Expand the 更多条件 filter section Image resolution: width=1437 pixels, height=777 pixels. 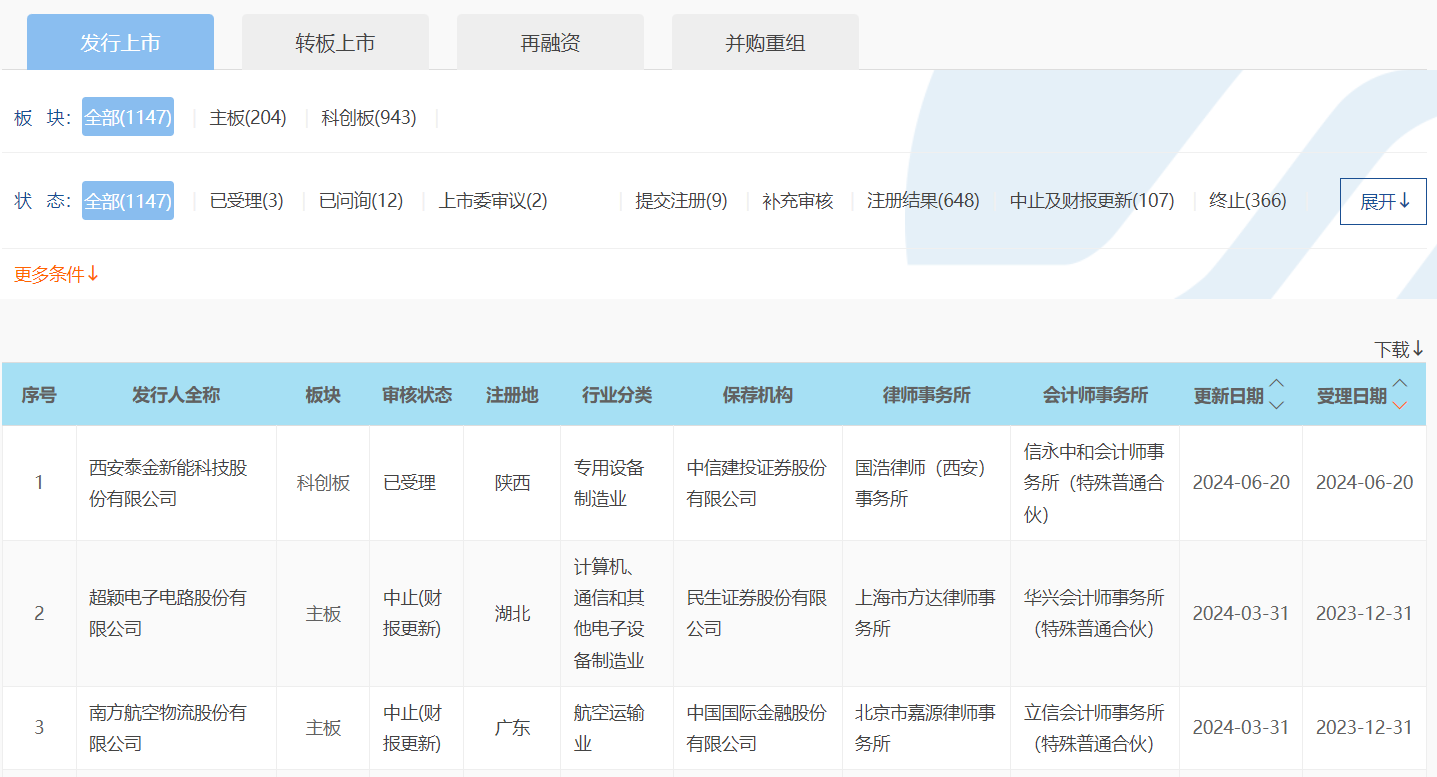54,273
